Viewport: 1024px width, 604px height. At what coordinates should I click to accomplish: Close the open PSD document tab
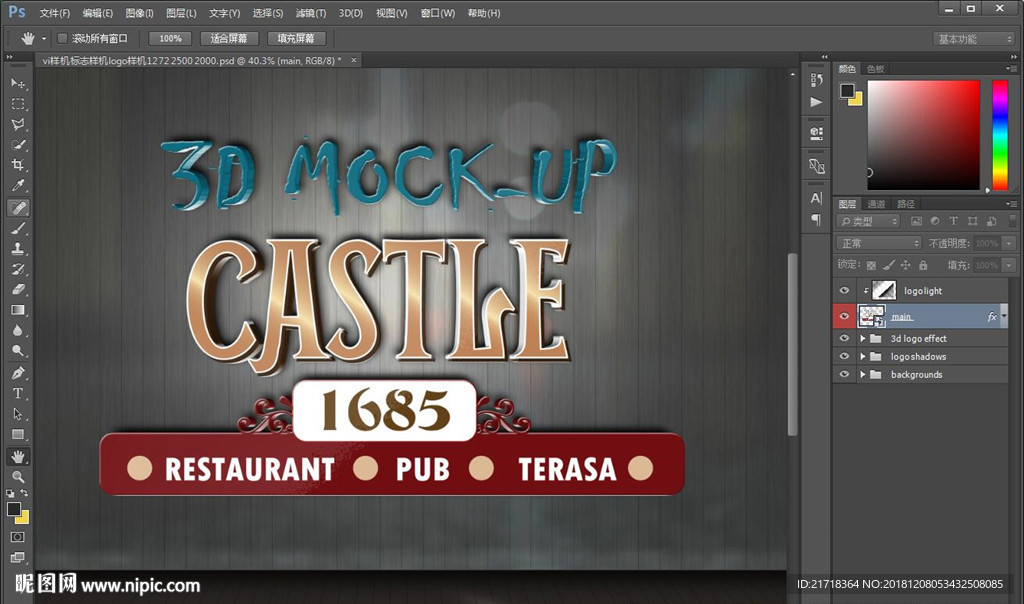[354, 60]
